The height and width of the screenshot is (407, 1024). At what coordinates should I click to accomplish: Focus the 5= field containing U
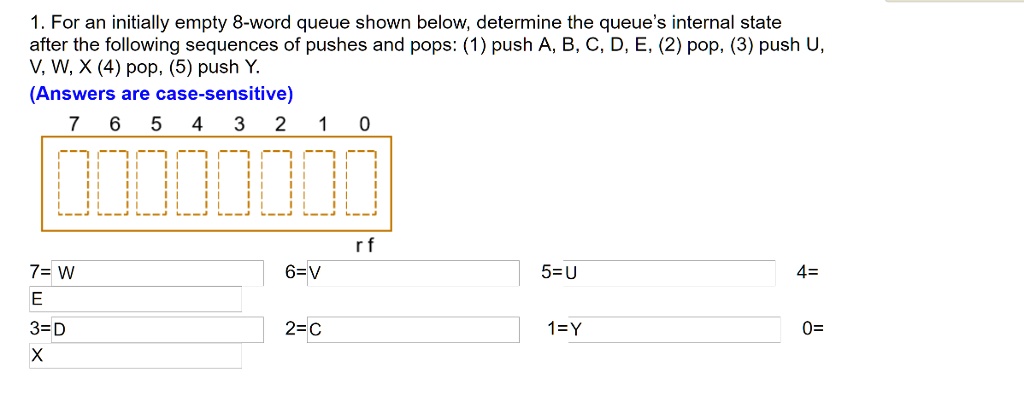(669, 273)
